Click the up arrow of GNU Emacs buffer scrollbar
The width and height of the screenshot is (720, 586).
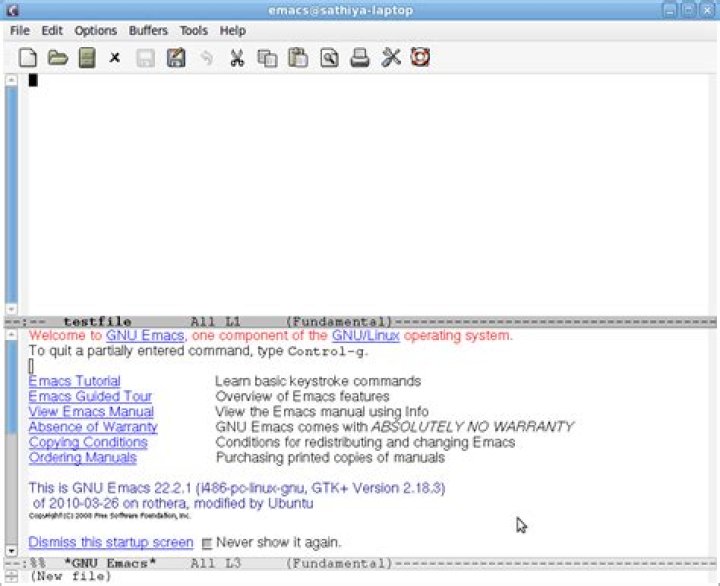point(11,335)
